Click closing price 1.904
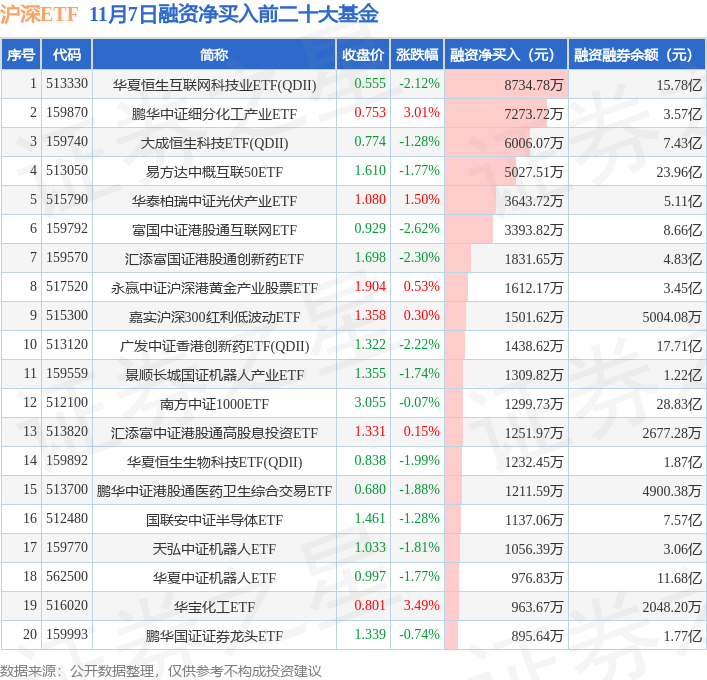Screen dimensions: 707x680 [x=370, y=287]
